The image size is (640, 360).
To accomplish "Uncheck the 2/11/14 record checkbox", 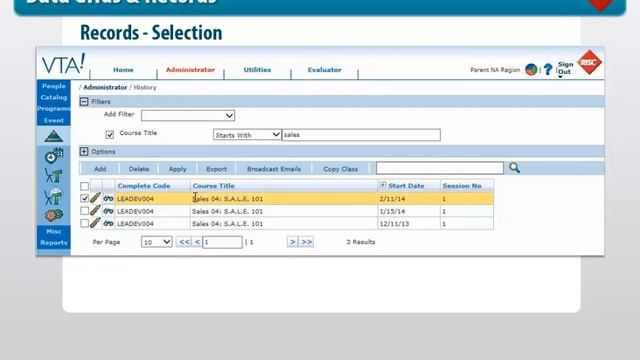I will (x=84, y=198).
